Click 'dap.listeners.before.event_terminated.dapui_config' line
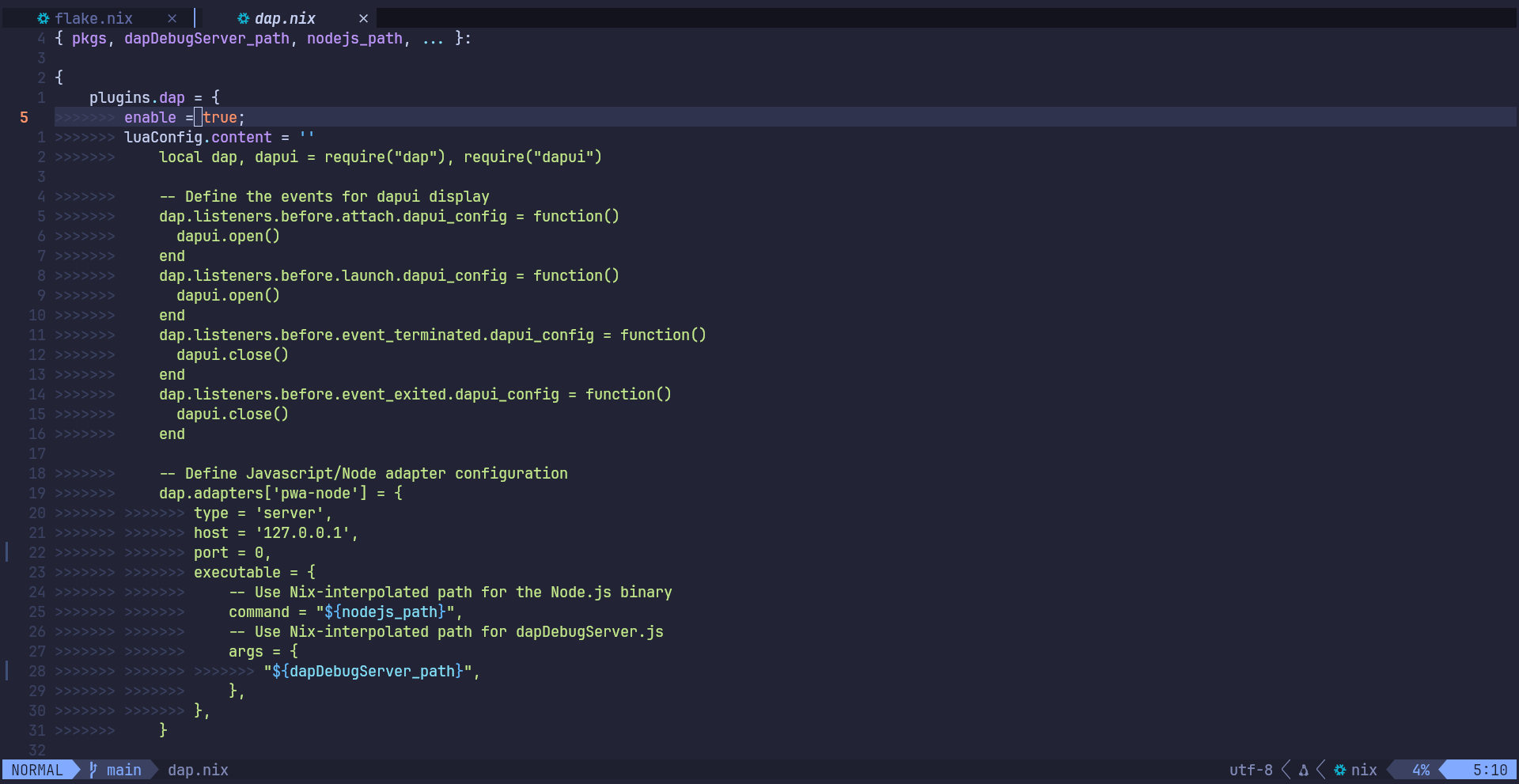 pyautogui.click(x=433, y=335)
